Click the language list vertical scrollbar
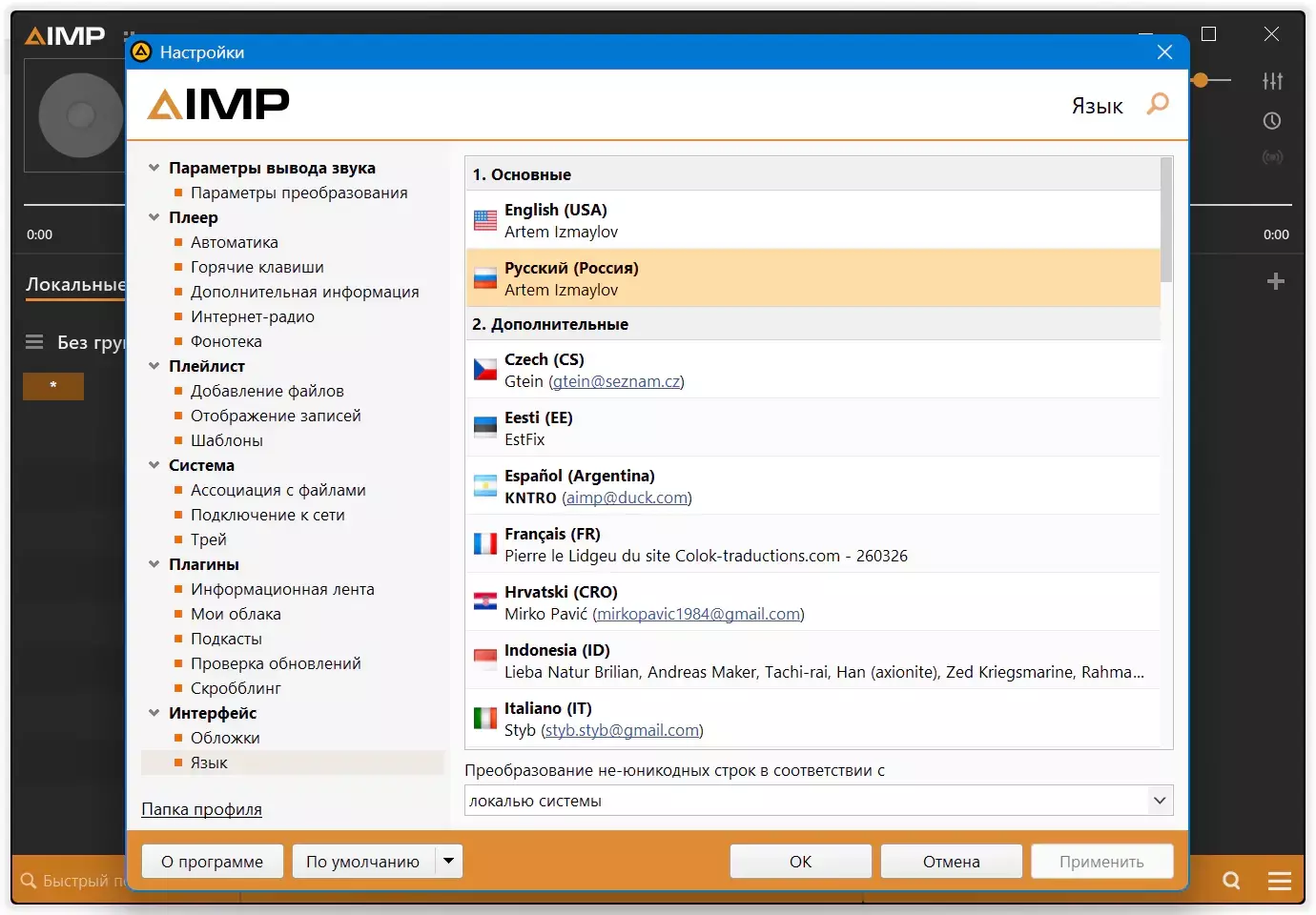The height and width of the screenshot is (915, 1316). (x=1166, y=219)
